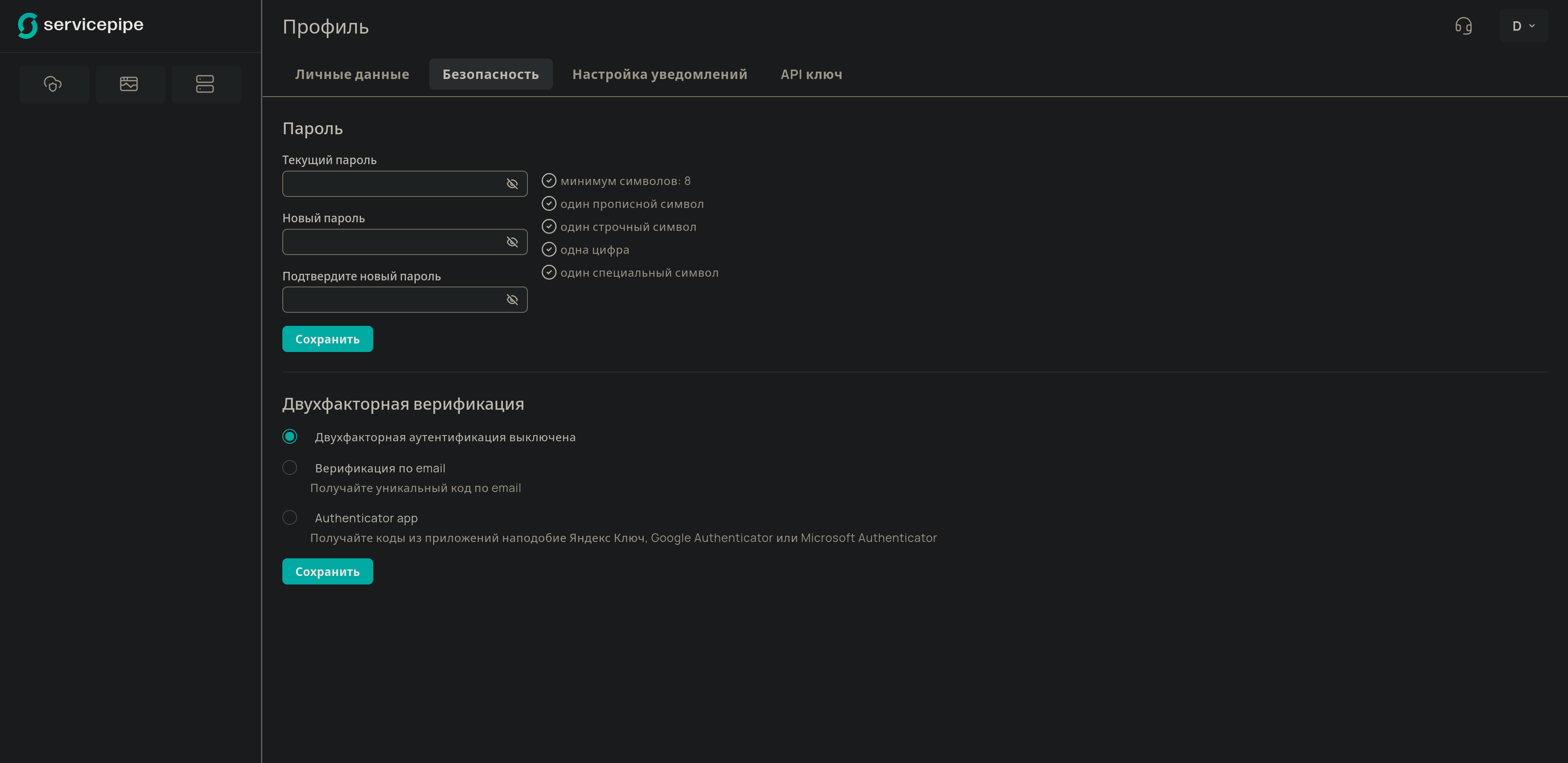Open the Настройка уведомлений tab
1568x763 pixels.
(x=659, y=74)
